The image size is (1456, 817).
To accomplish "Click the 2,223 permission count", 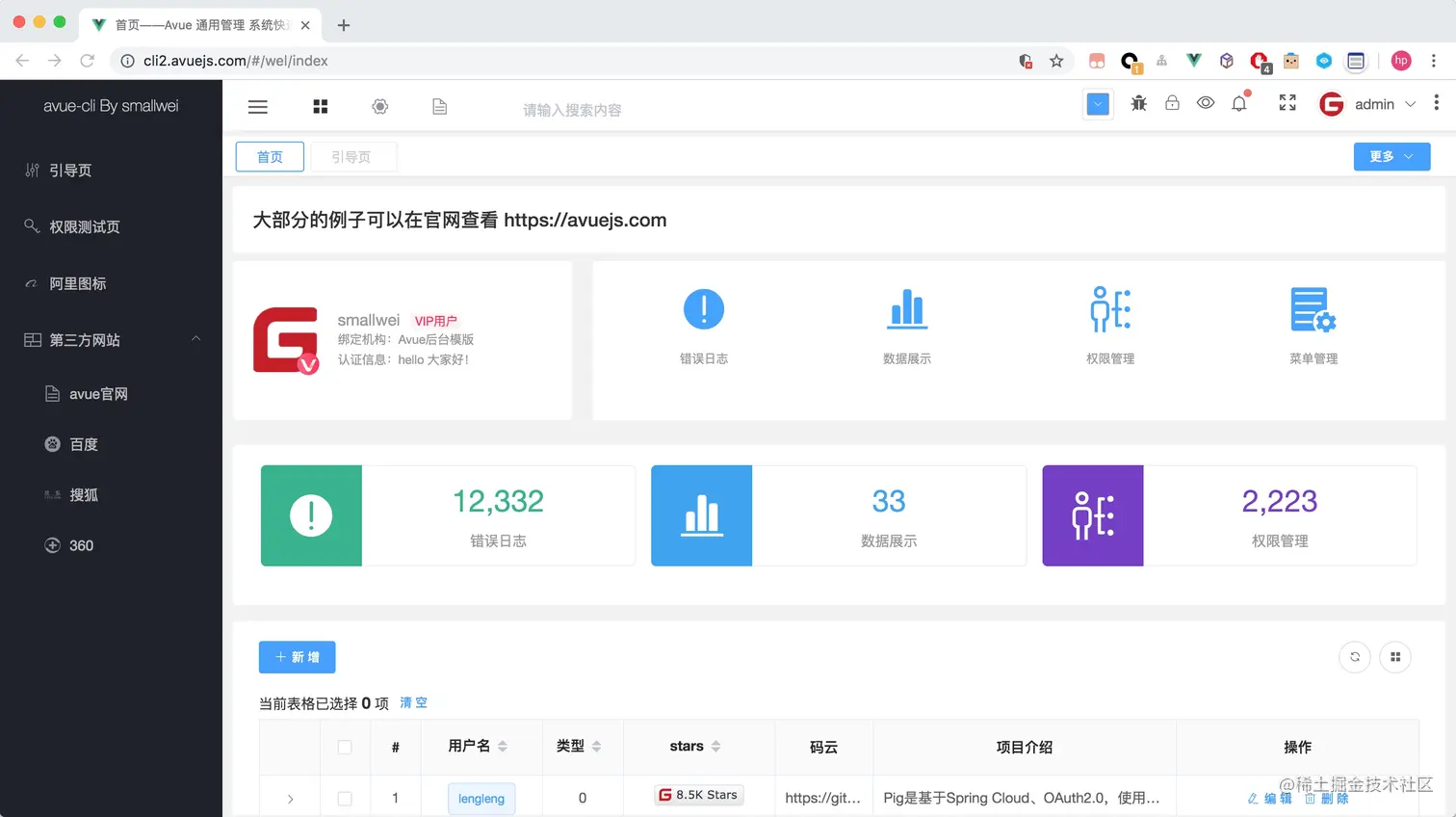I will tap(1280, 501).
